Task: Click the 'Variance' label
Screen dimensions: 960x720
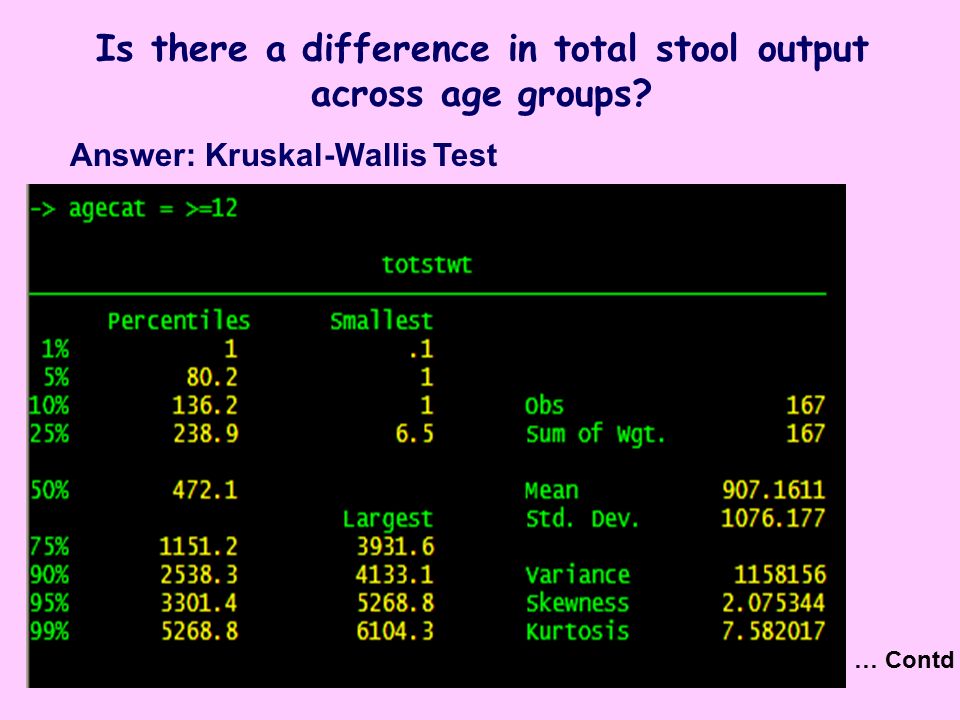Action: pos(577,574)
